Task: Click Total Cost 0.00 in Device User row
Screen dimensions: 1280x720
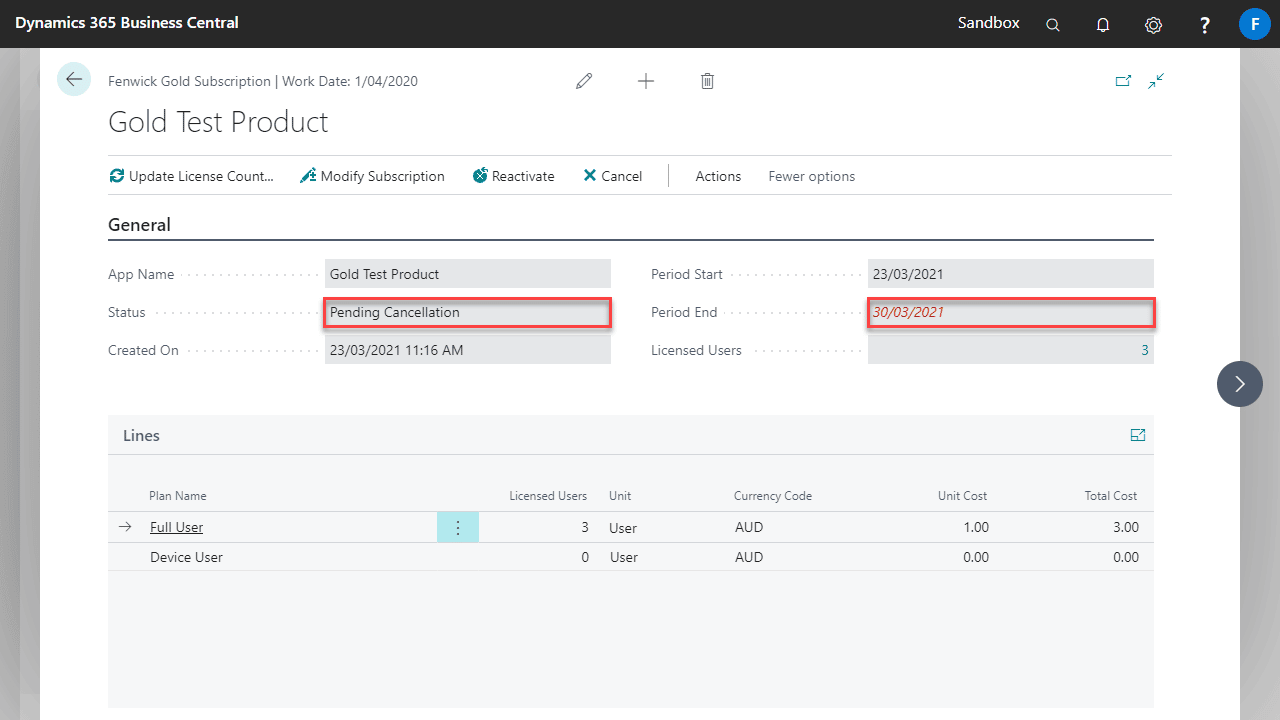Action: pos(1126,557)
